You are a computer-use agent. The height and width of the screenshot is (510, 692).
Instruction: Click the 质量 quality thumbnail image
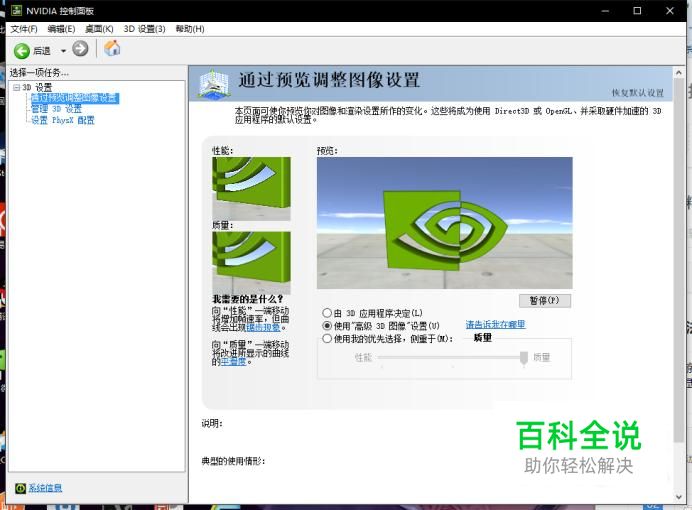252,262
